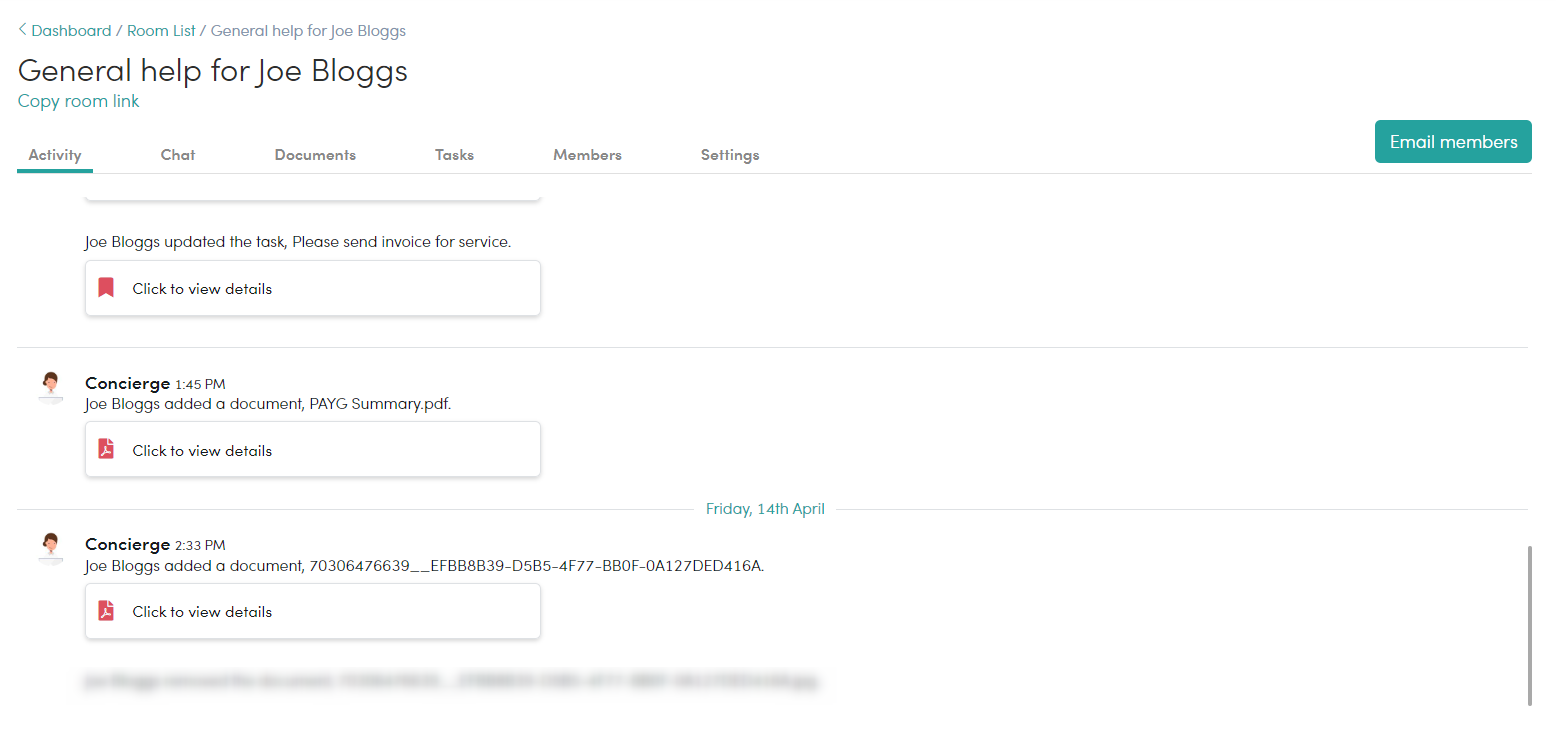Click Copy room link
Image resolution: width=1556 pixels, height=751 pixels.
pyautogui.click(x=79, y=101)
